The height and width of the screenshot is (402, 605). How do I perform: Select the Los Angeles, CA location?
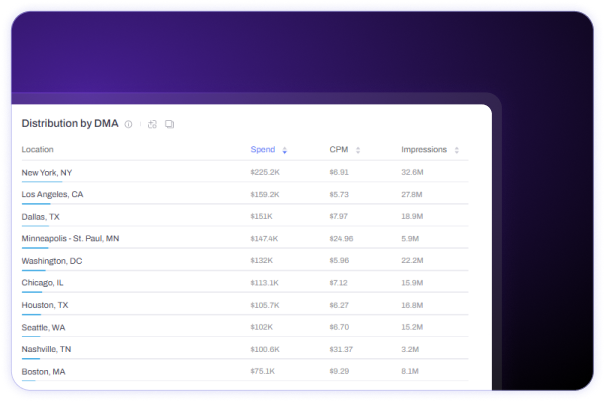point(52,194)
